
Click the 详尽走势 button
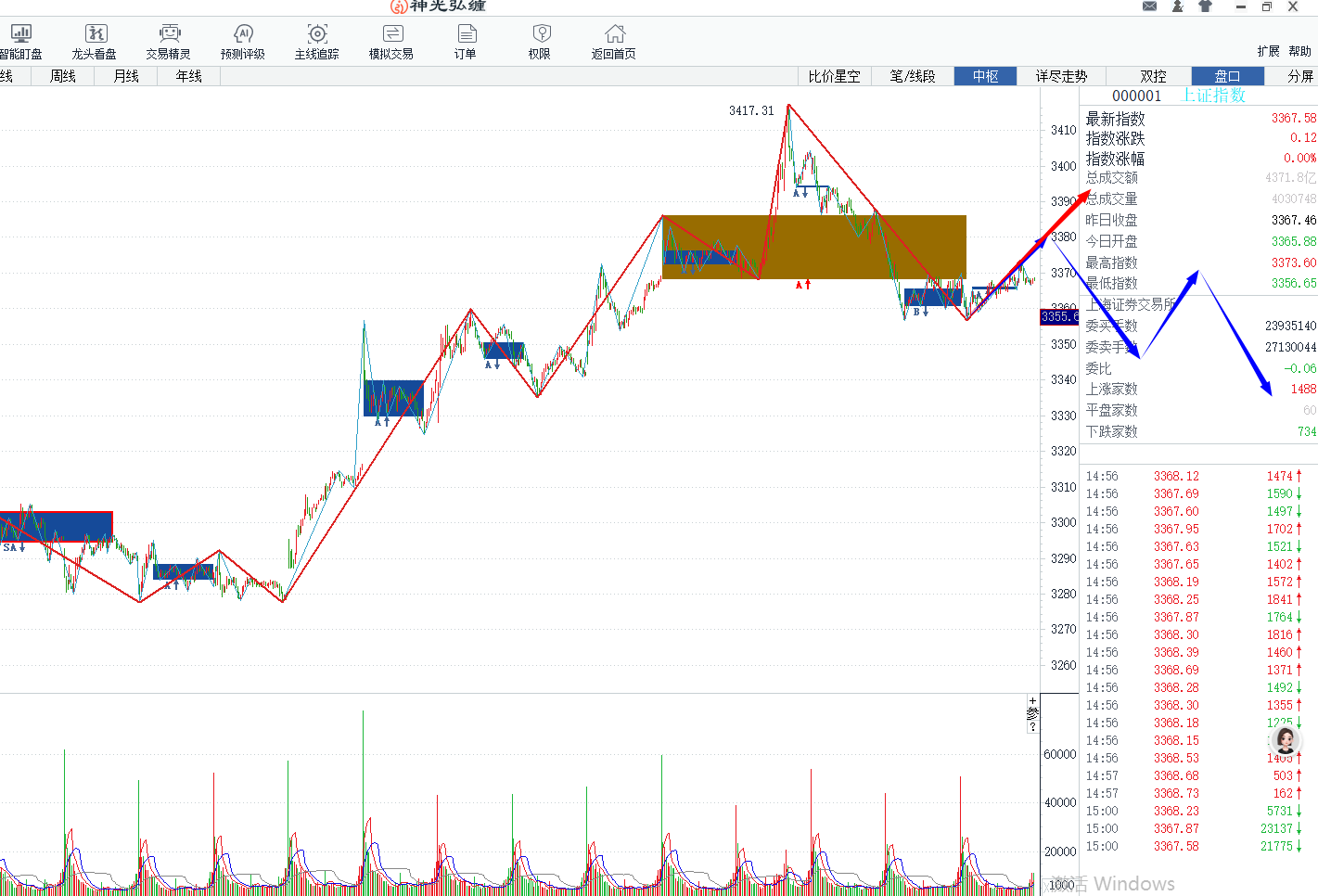pyautogui.click(x=1061, y=76)
